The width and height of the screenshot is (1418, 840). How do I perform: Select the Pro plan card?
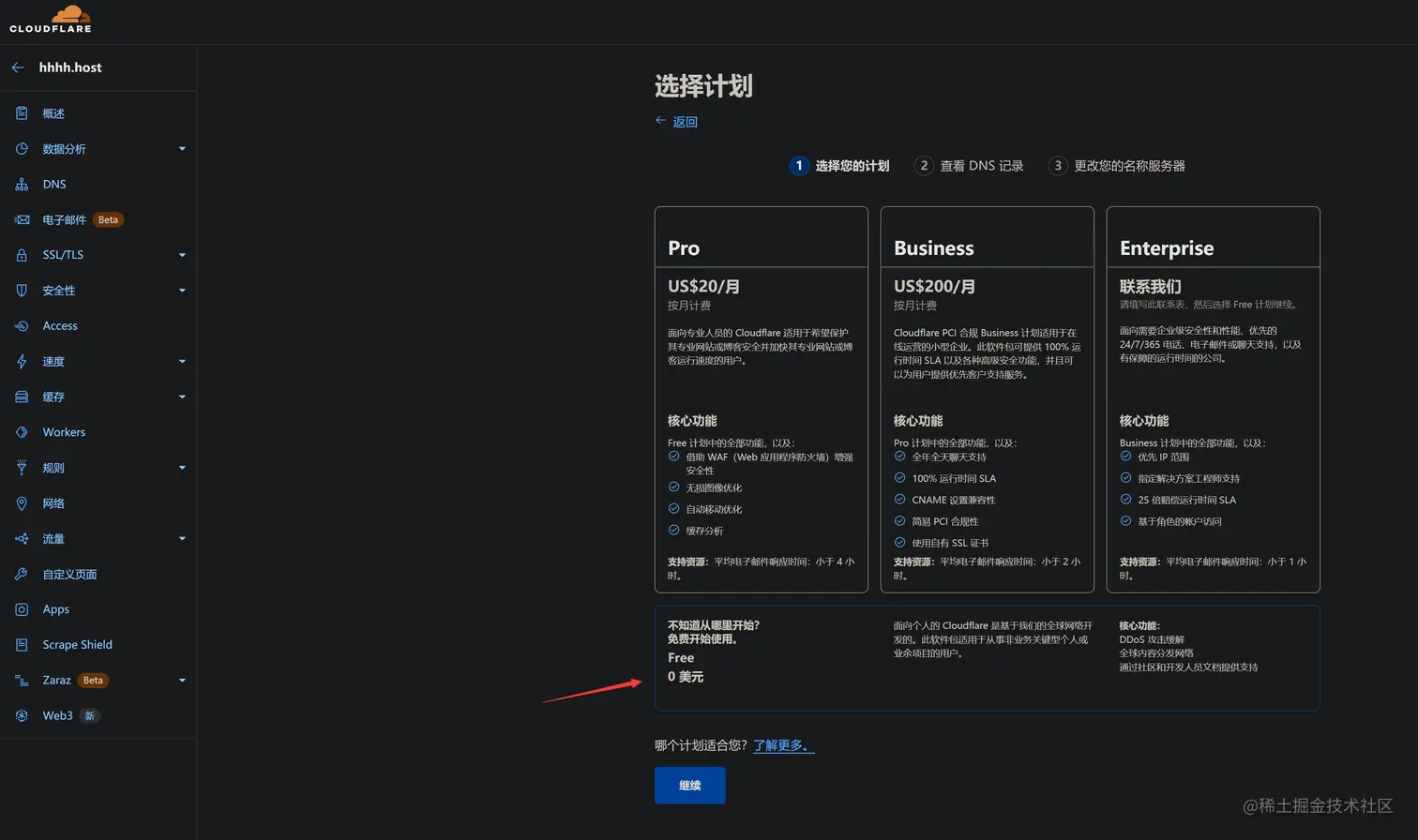click(762, 399)
